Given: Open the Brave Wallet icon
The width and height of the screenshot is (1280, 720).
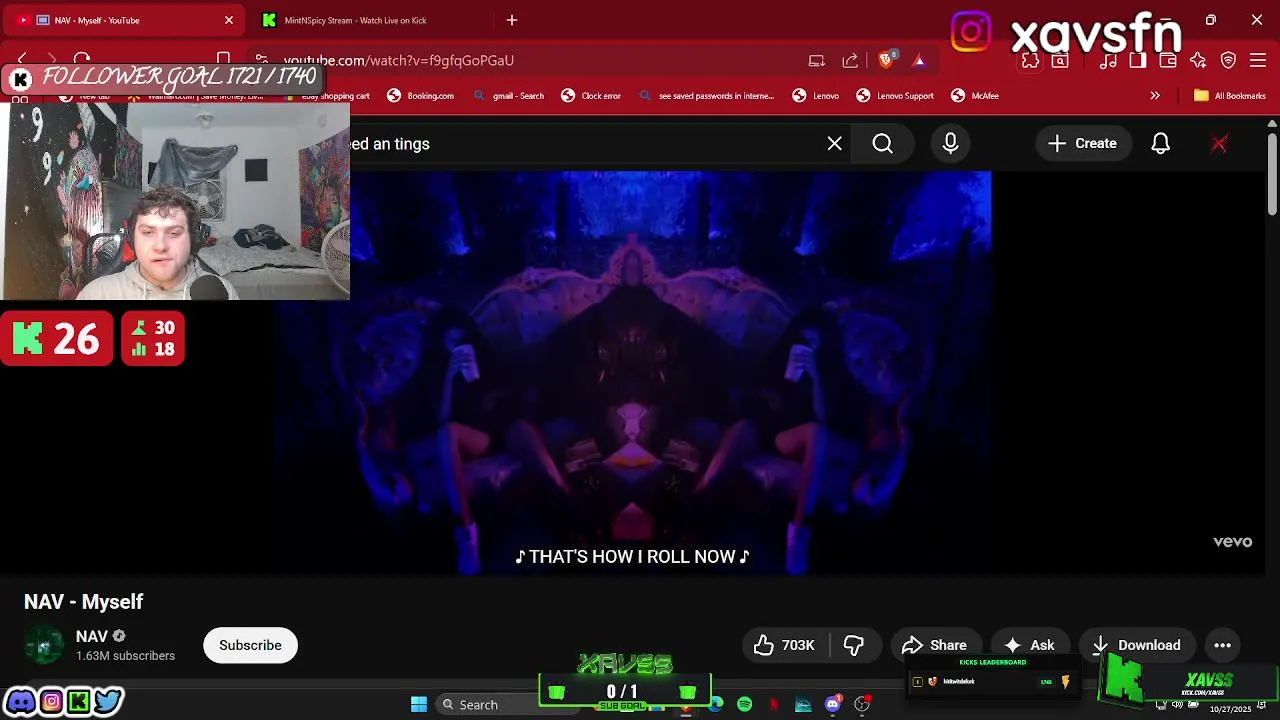Looking at the screenshot, I should pyautogui.click(x=1168, y=60).
